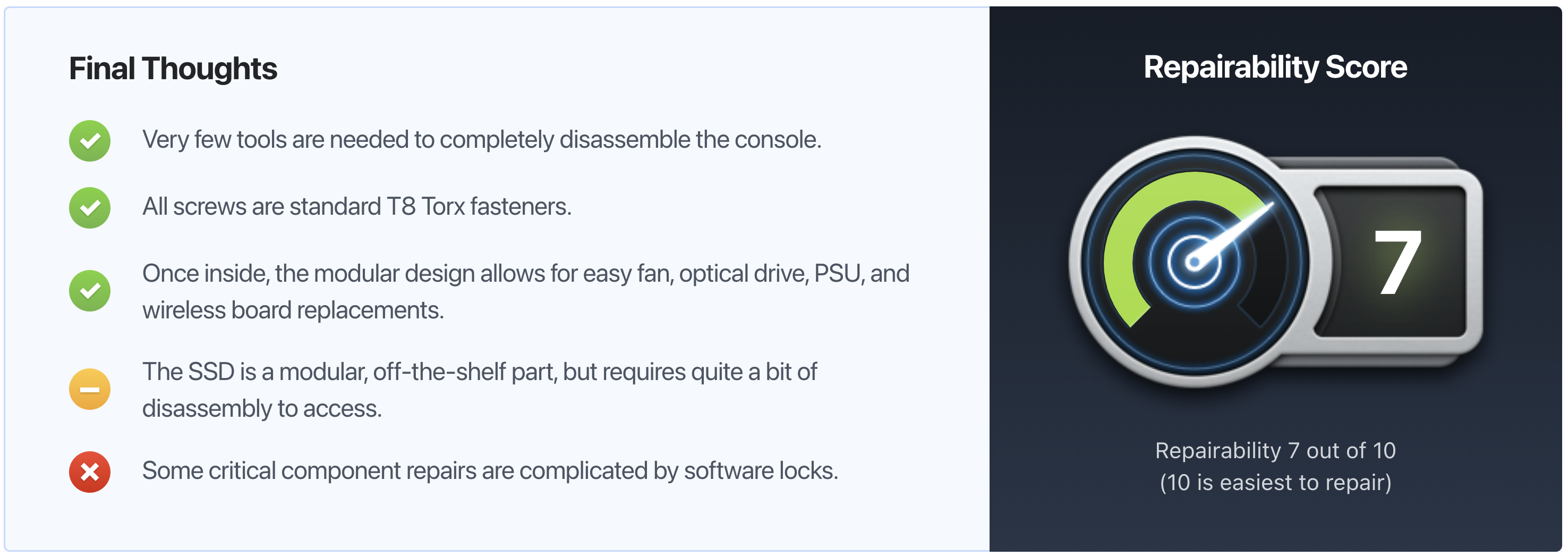Click the red X icon beside 'software locks'

coord(89,472)
